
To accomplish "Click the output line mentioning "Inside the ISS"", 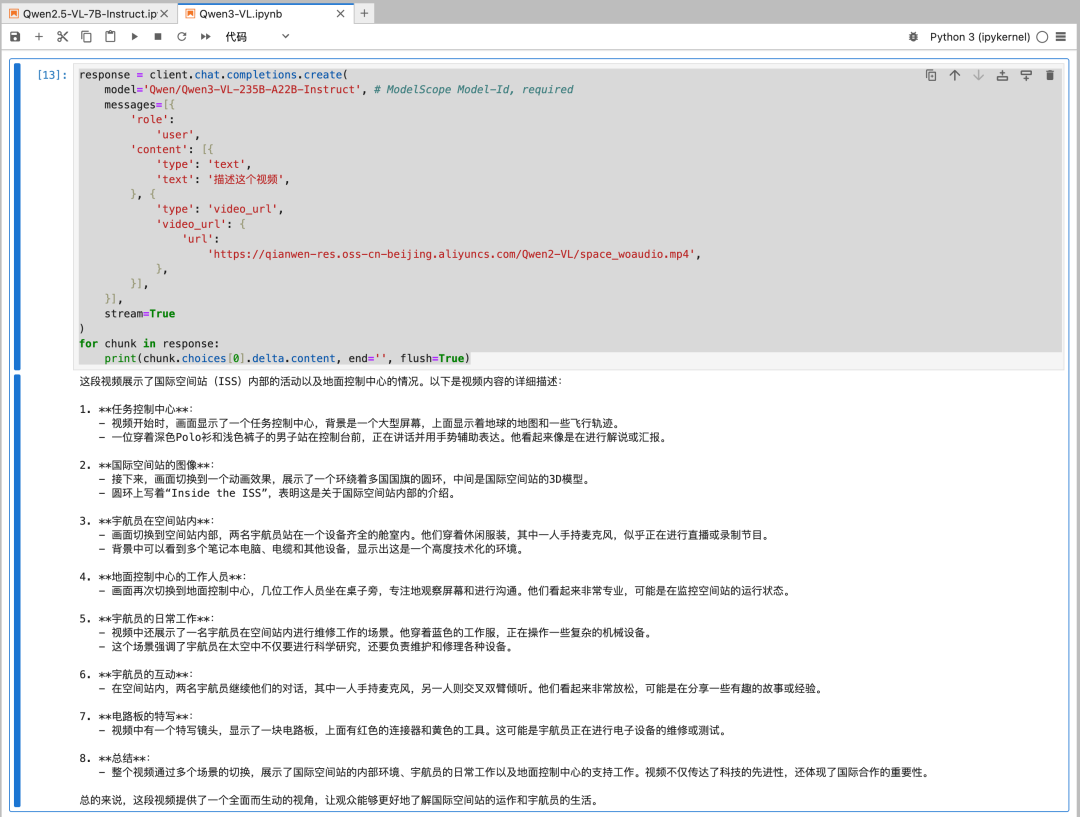I will tap(277, 493).
